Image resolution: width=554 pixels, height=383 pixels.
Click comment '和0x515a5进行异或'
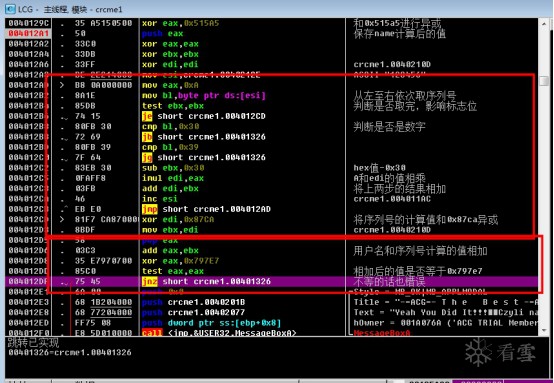(397, 23)
